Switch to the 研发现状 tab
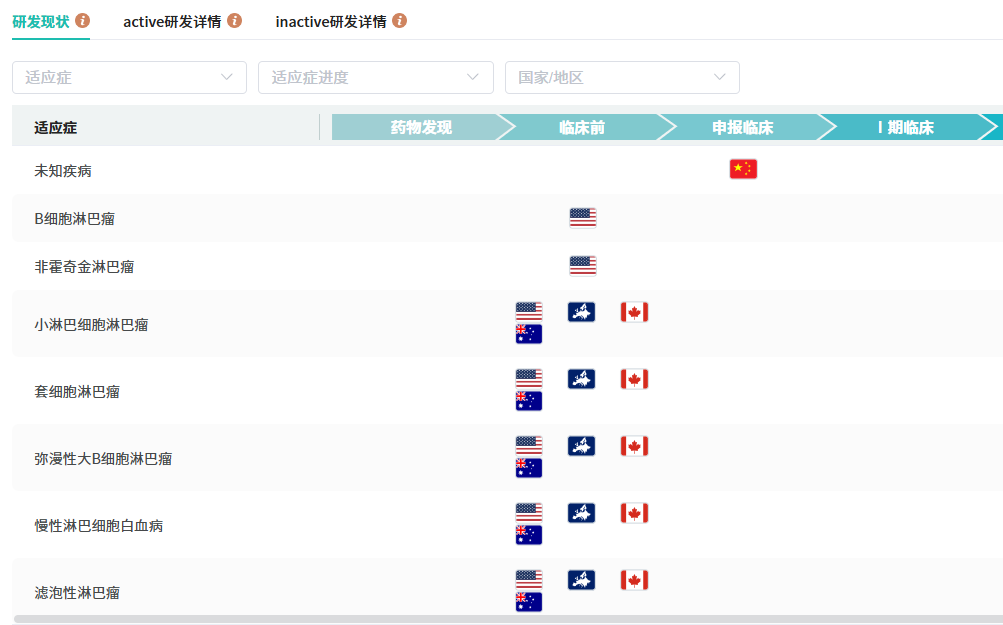Viewport: 1003px width, 625px height. (x=41, y=22)
